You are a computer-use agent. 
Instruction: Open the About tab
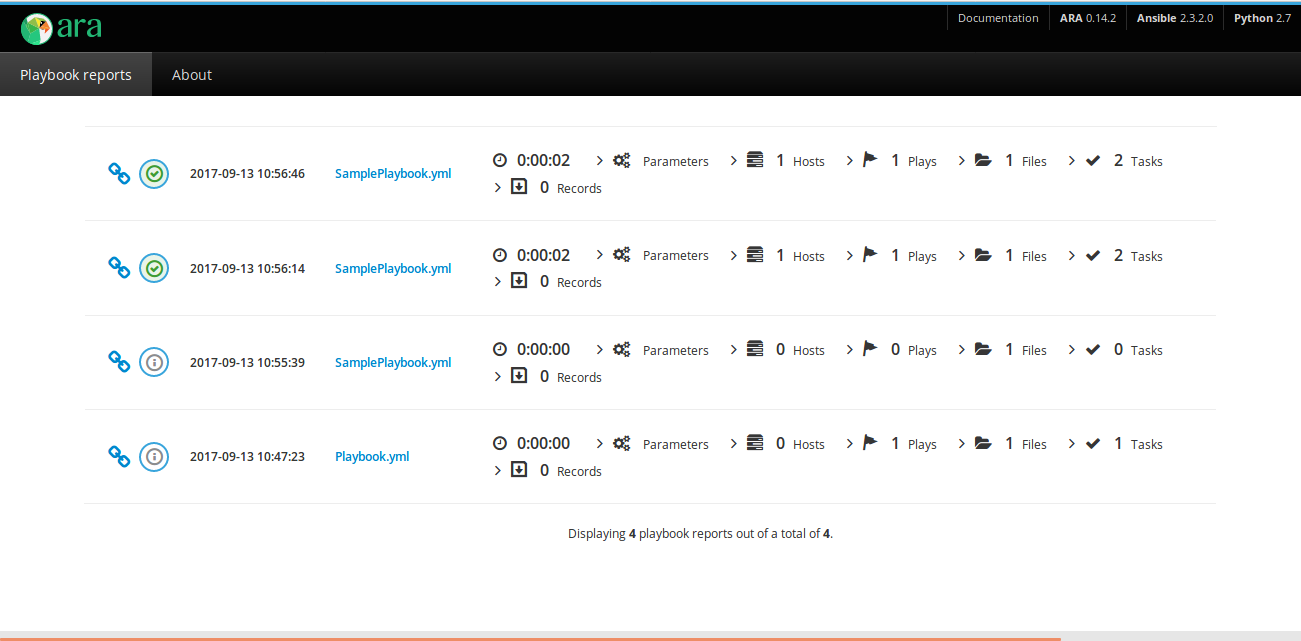click(x=191, y=74)
